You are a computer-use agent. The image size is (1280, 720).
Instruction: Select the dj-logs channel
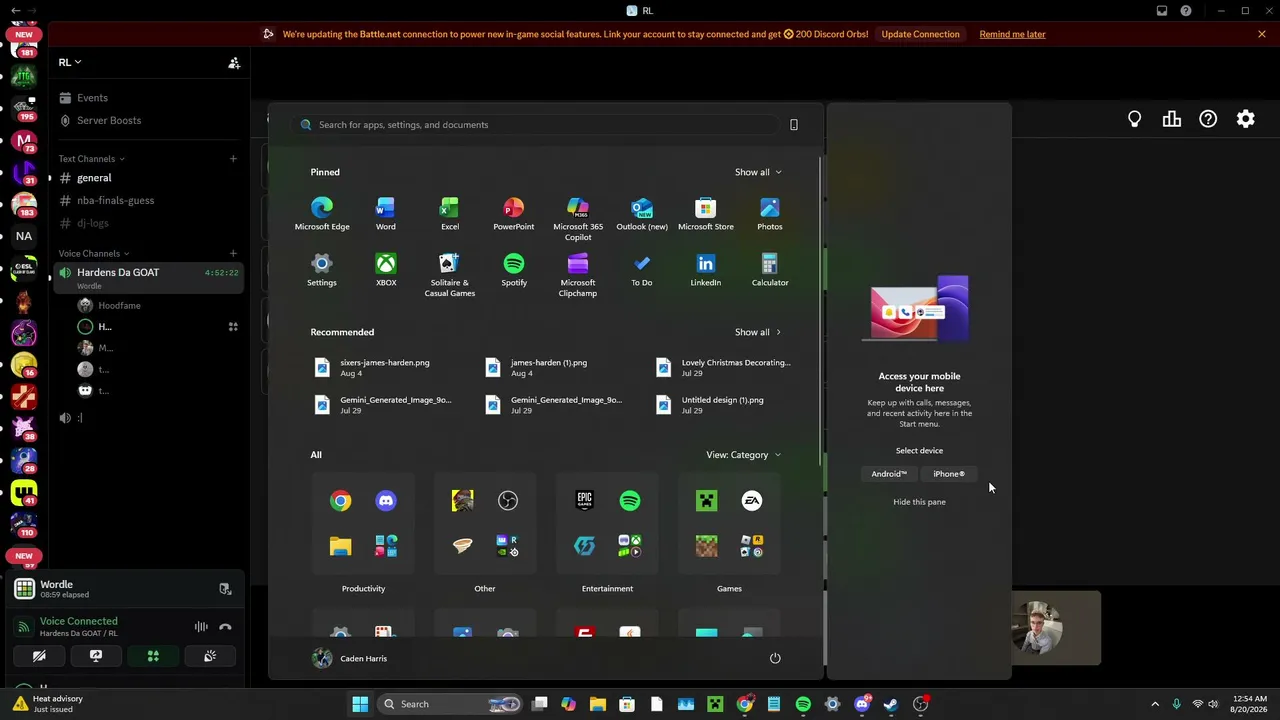coord(149,223)
